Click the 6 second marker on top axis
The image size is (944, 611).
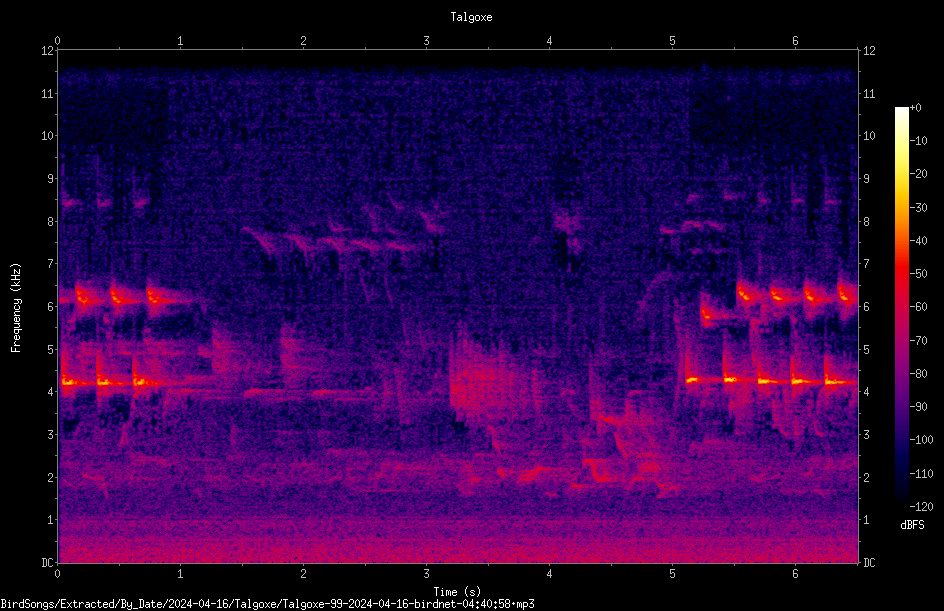click(795, 41)
